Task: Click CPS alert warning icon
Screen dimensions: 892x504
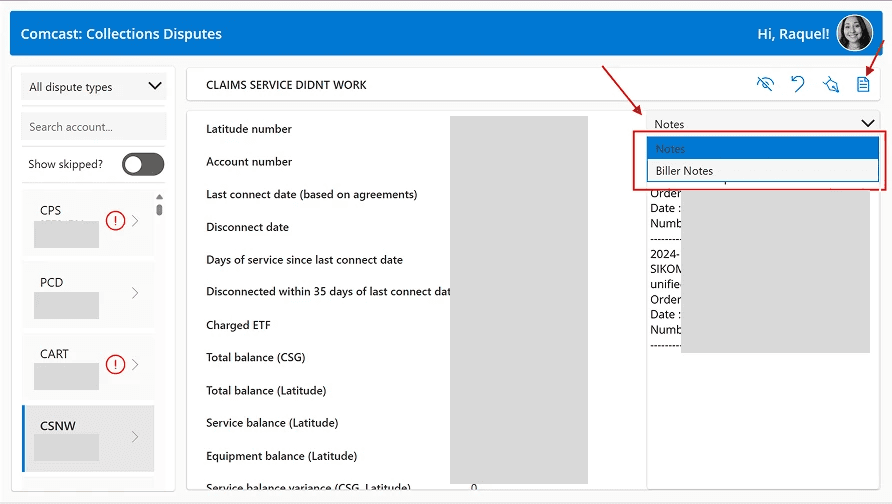Action: (115, 220)
